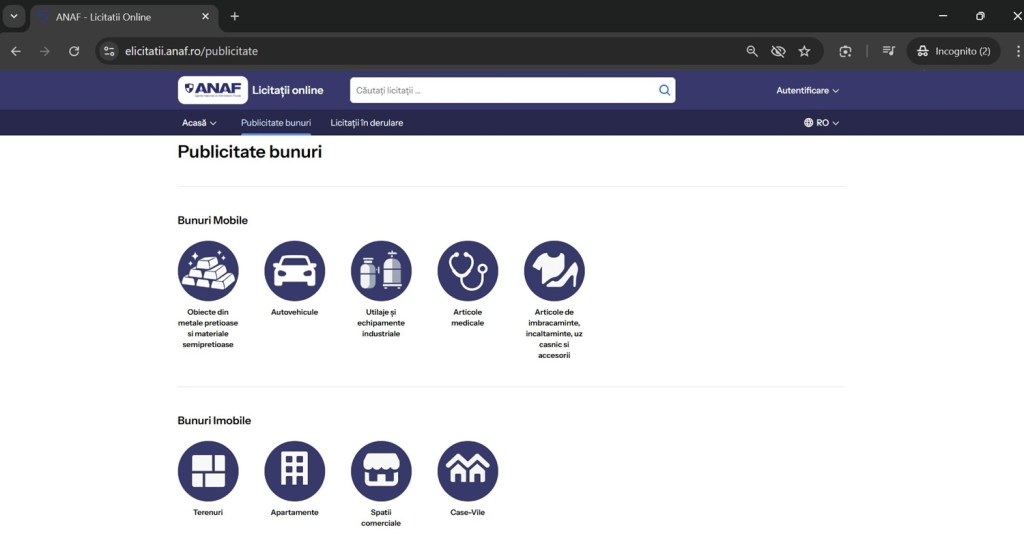Screen dimensions: 1024x536
Task: Focus the Căutați licitații search field
Action: (500, 90)
